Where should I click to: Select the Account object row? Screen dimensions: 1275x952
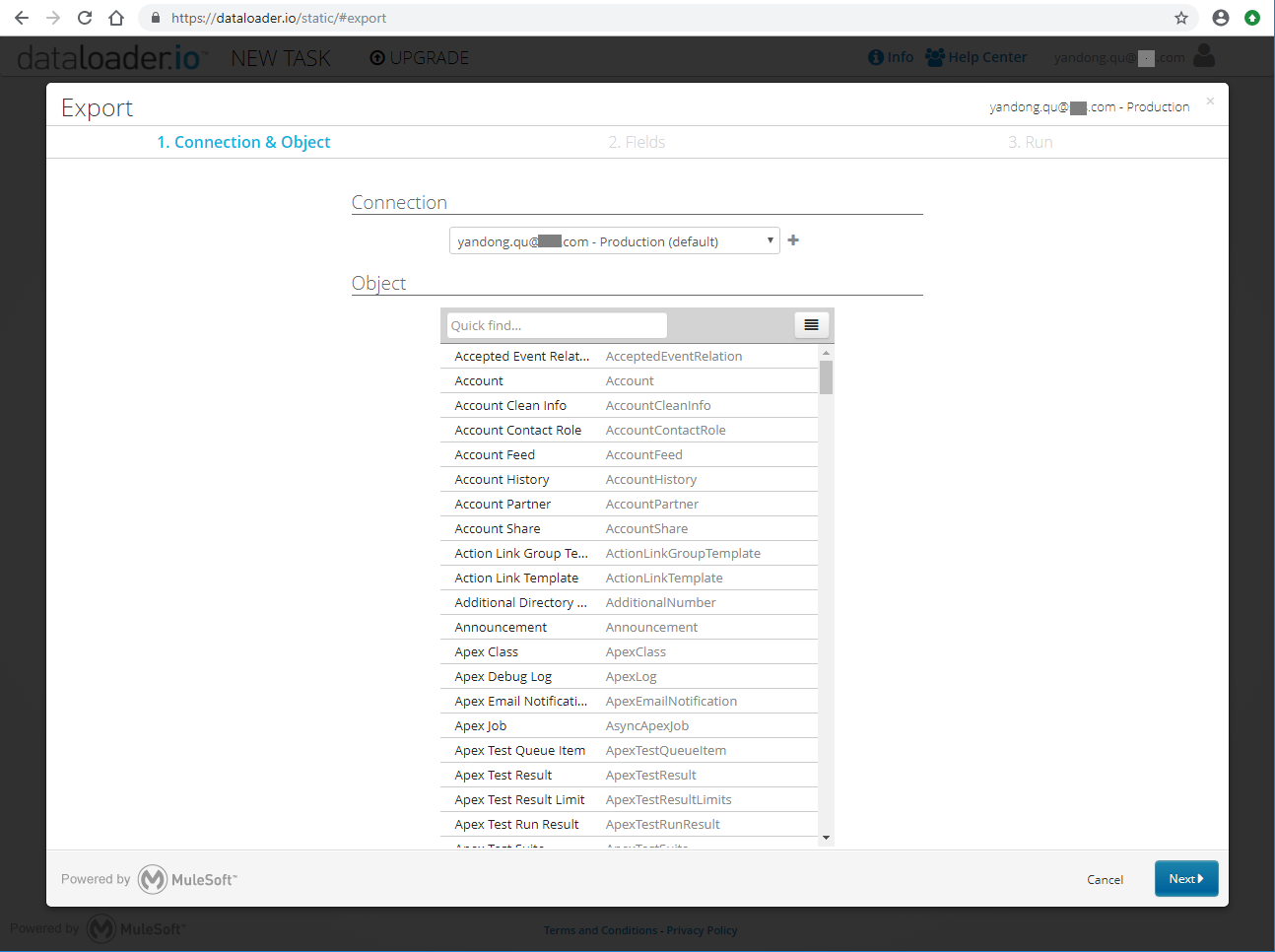629,380
